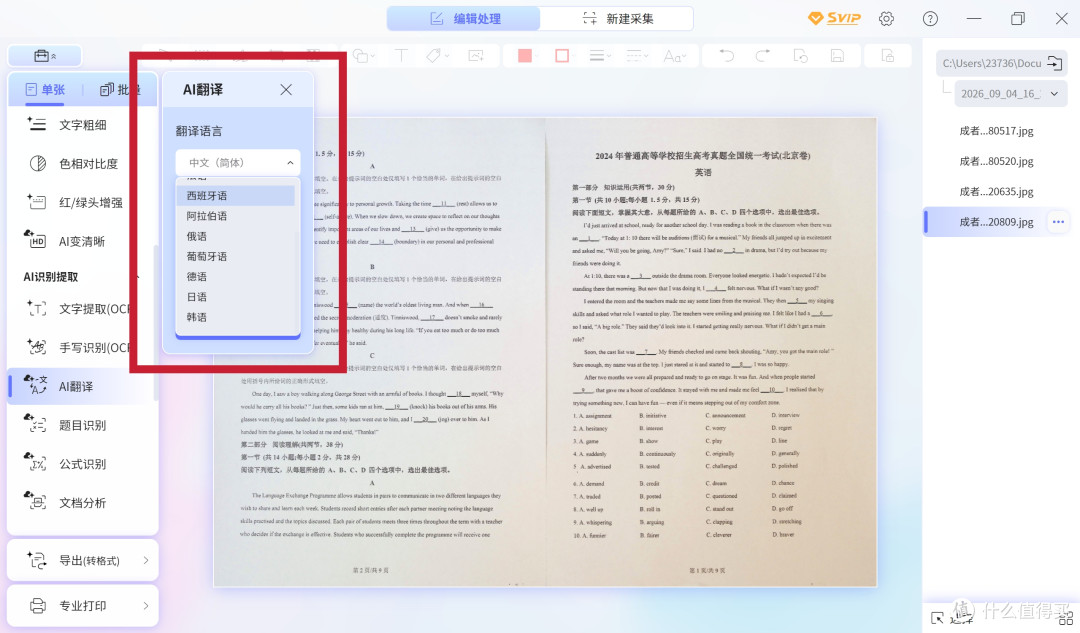Close the AI翻译 panel
The image size is (1080, 633).
click(286, 90)
